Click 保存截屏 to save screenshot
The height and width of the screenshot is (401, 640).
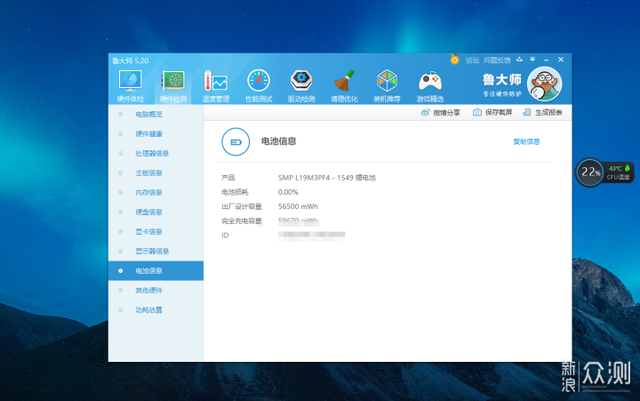pos(492,112)
